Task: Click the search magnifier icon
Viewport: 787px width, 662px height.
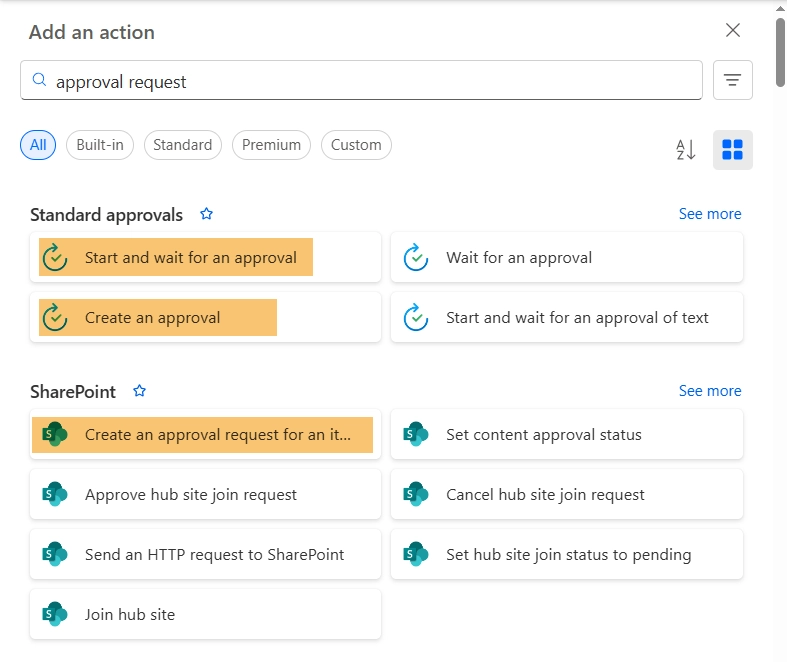Action: point(40,81)
